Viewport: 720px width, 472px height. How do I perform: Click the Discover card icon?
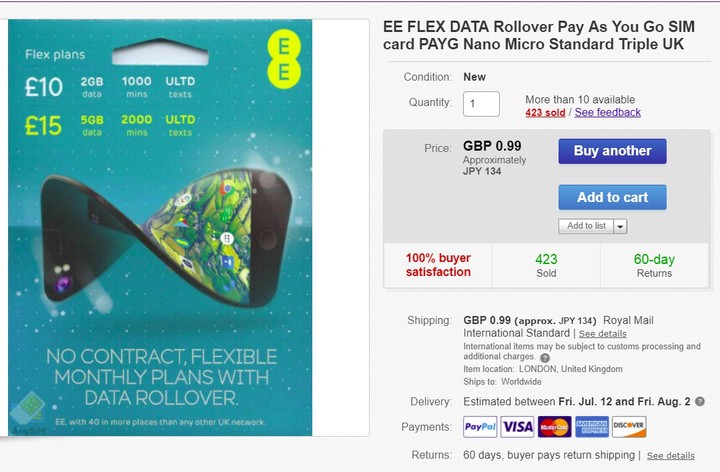629,427
